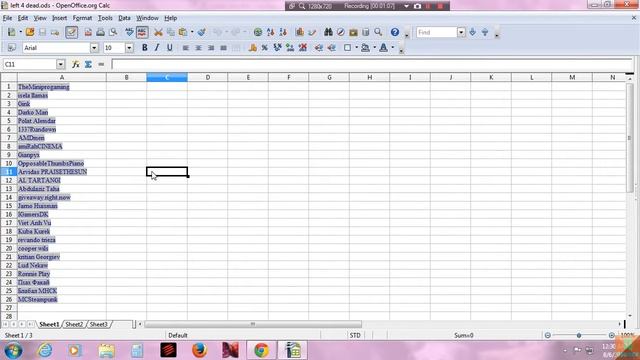Screen dimensions: 640x360
Task: Open a file with the Open icon
Action: coord(30,32)
